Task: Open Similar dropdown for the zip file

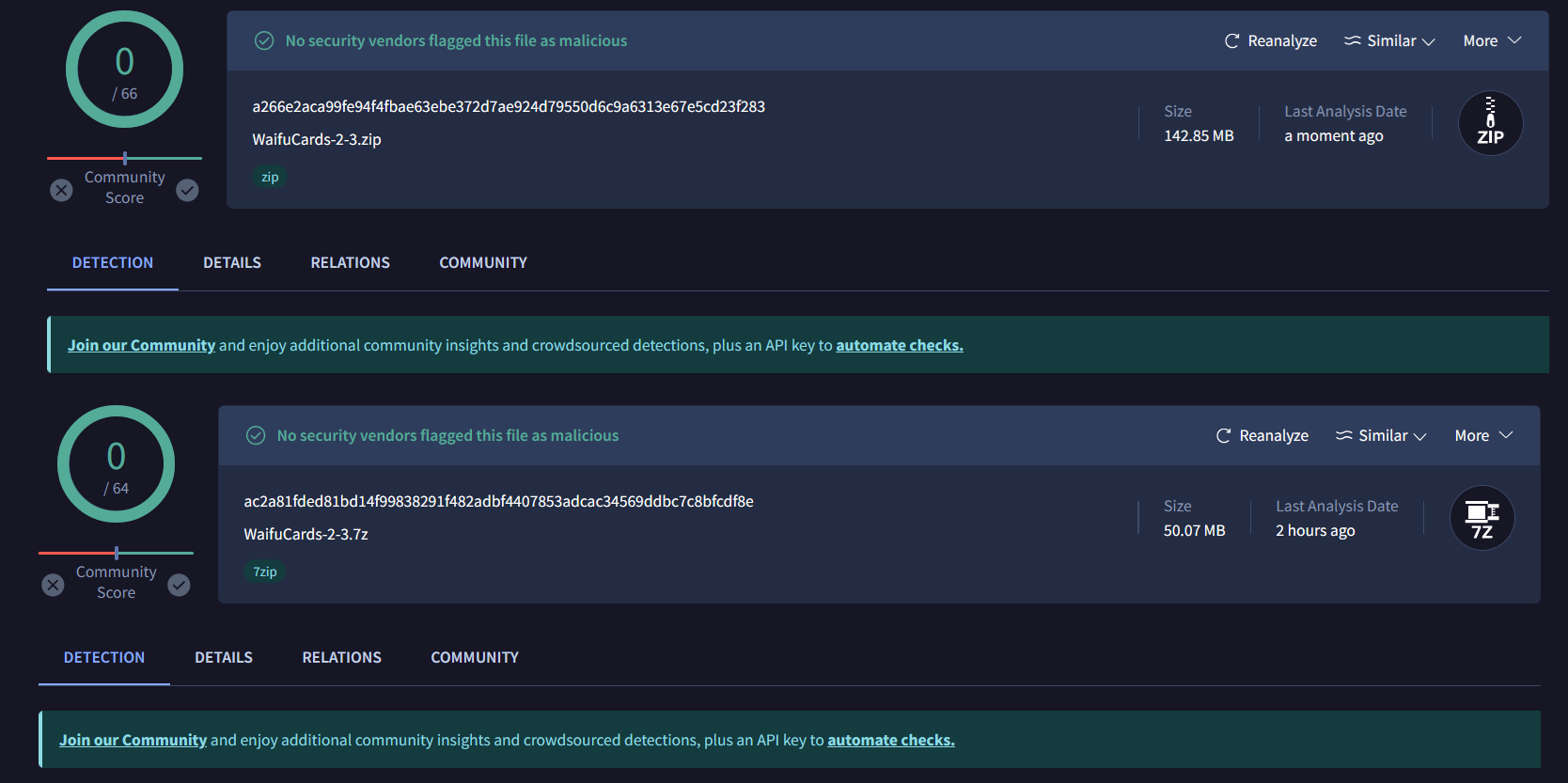Action: pyautogui.click(x=1389, y=40)
